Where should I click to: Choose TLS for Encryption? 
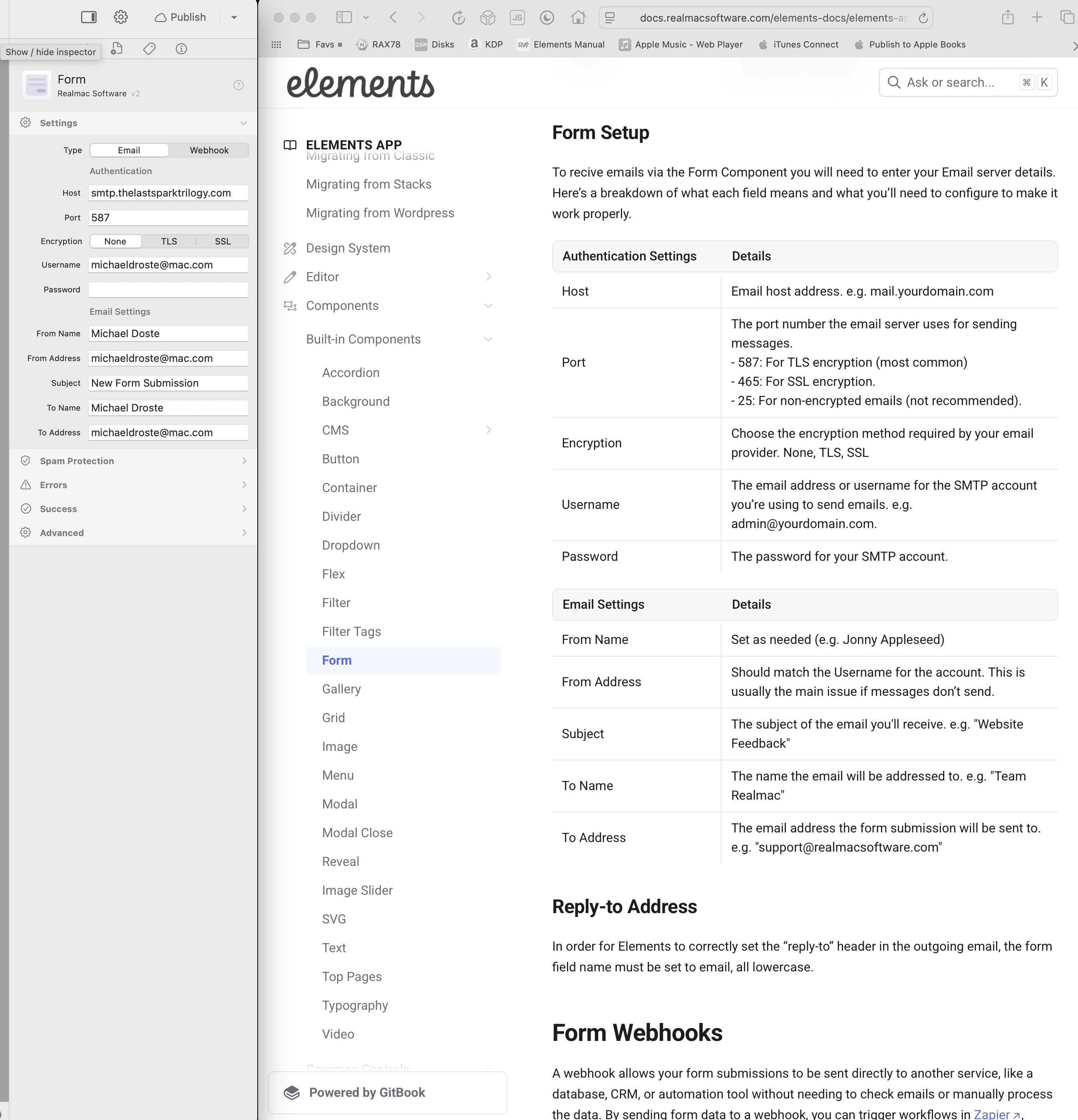point(169,241)
